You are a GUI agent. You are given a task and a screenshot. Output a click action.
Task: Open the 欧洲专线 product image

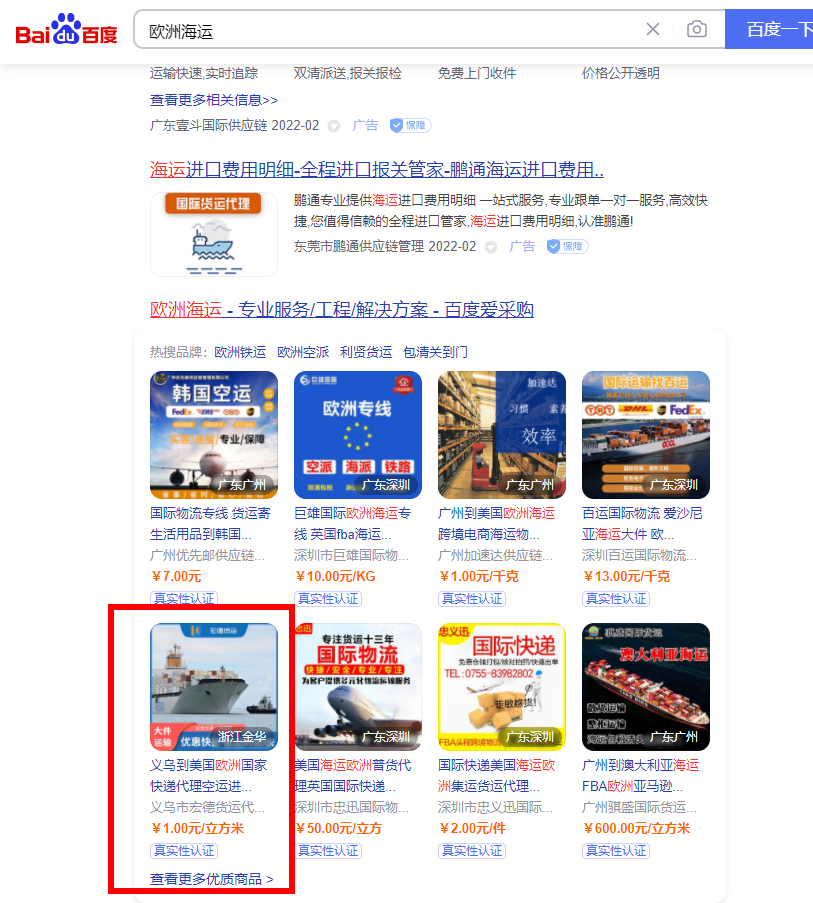tap(358, 435)
